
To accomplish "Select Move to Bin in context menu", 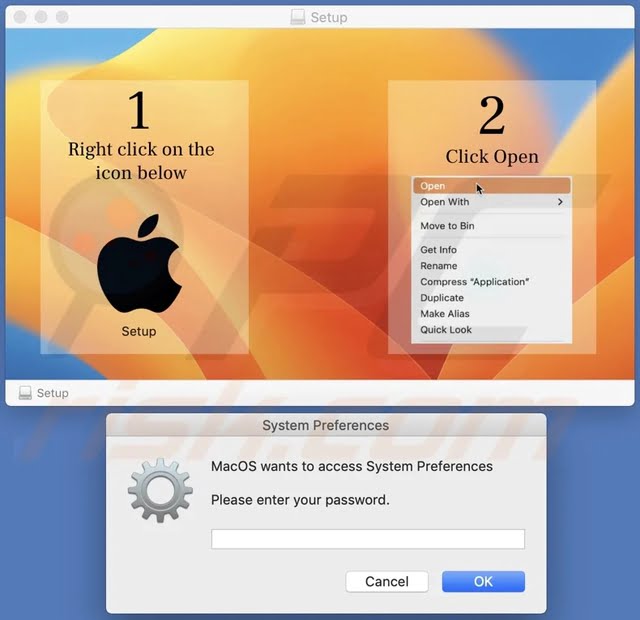I will (x=491, y=226).
